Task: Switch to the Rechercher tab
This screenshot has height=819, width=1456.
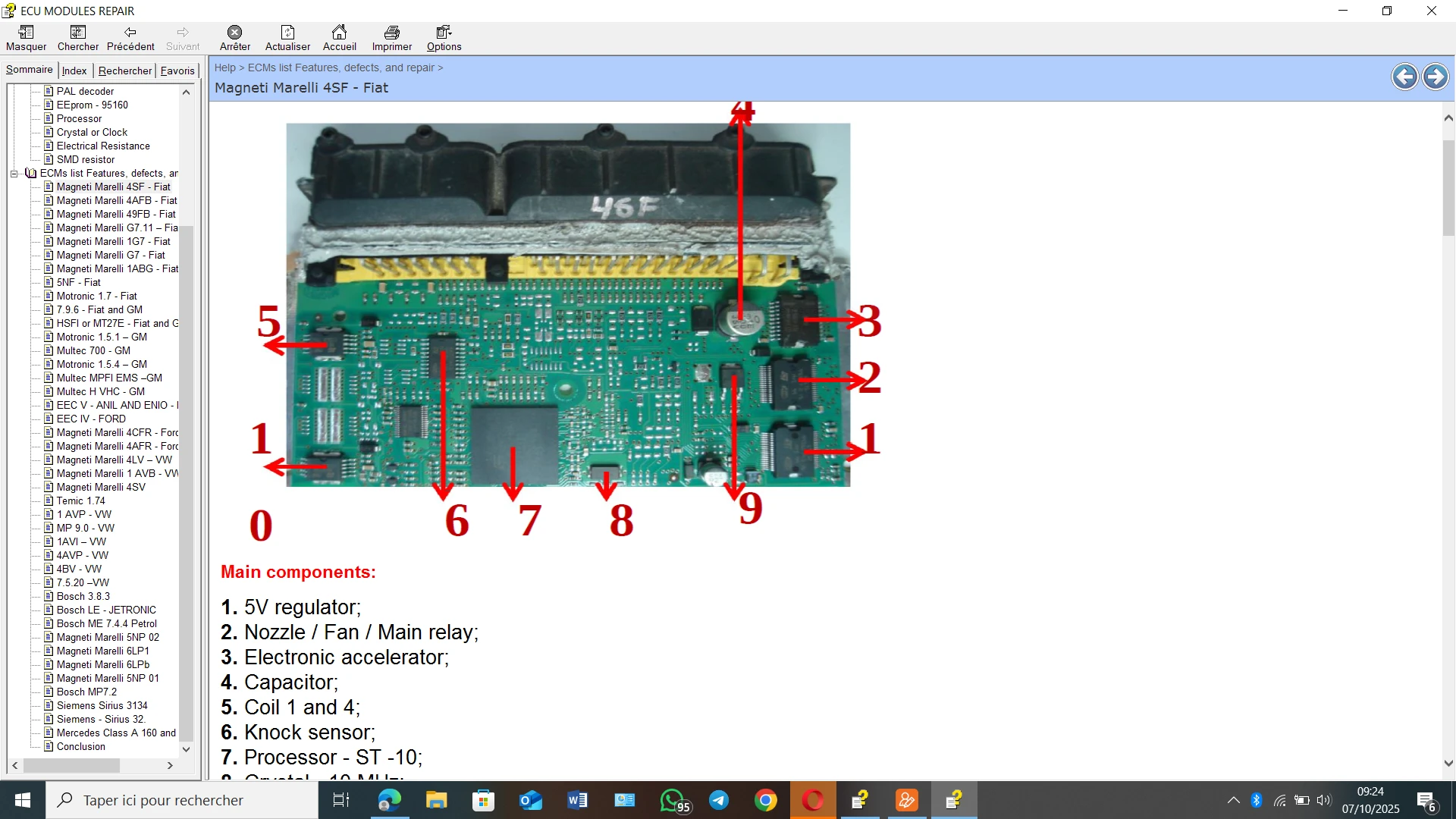Action: point(124,71)
